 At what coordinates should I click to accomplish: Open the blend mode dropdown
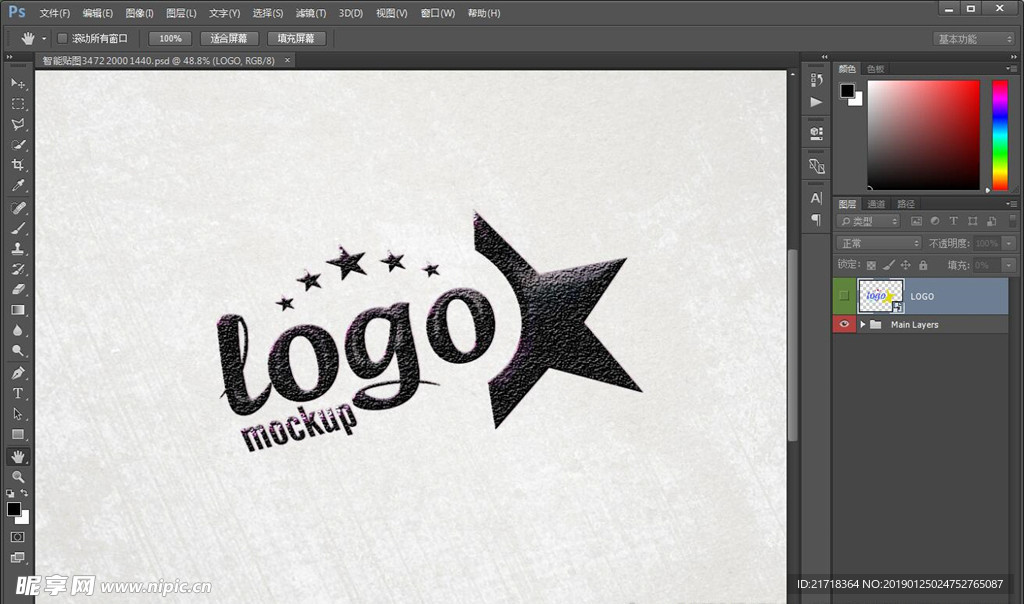click(x=879, y=243)
